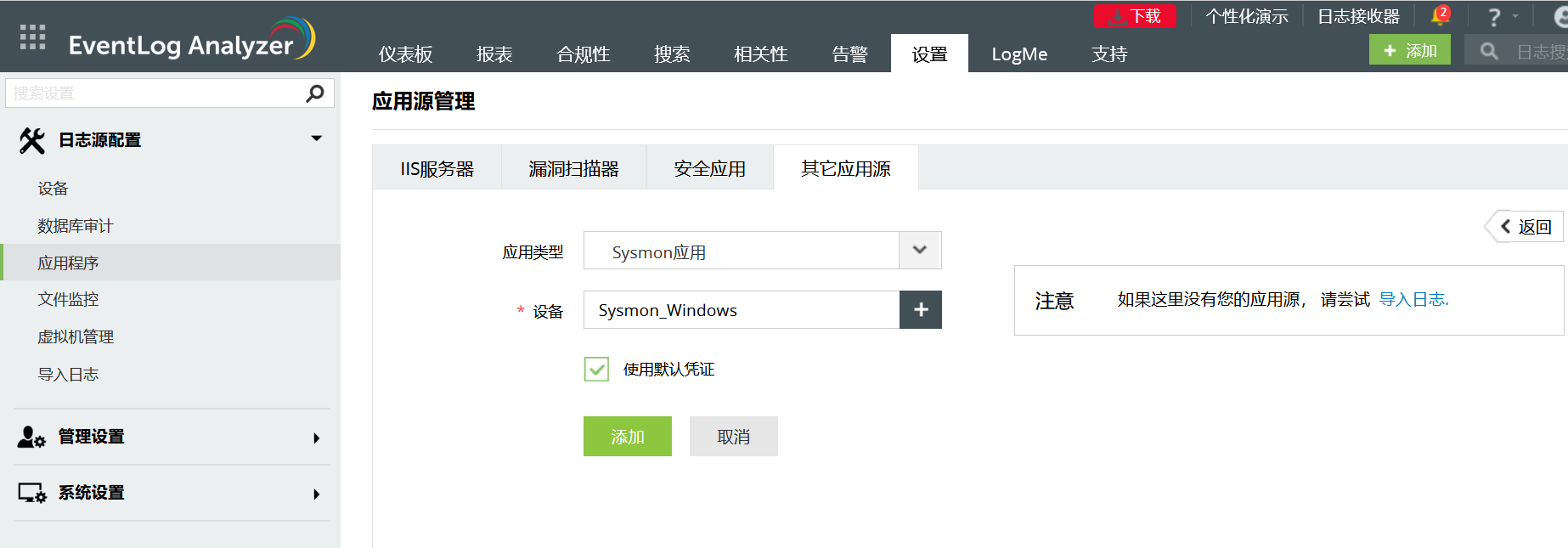
Task: Open the 合规性 tab
Action: pyautogui.click(x=583, y=54)
